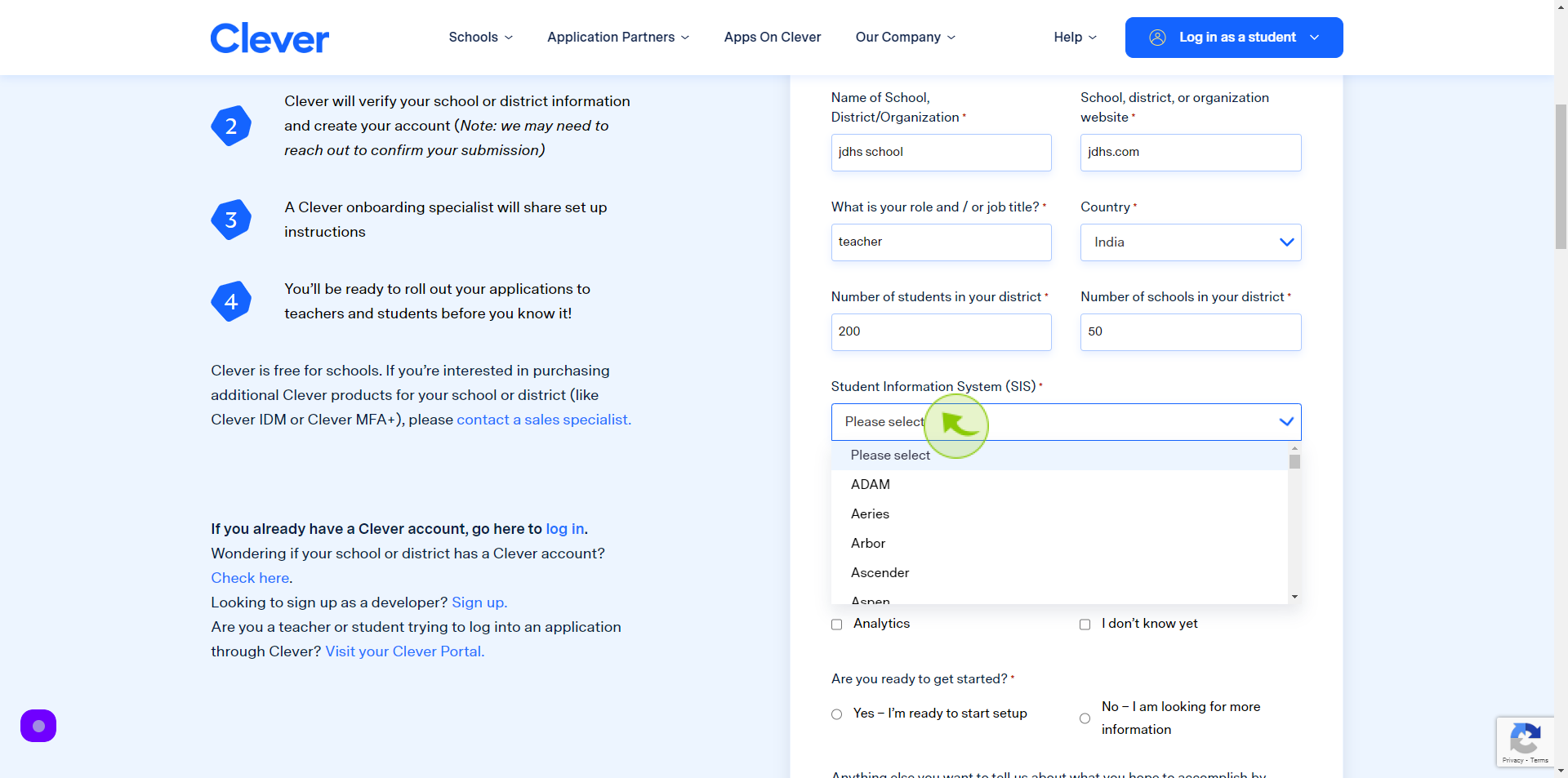Choose 'Please select' option in list
This screenshot has width=1568, height=778.
point(1059,456)
